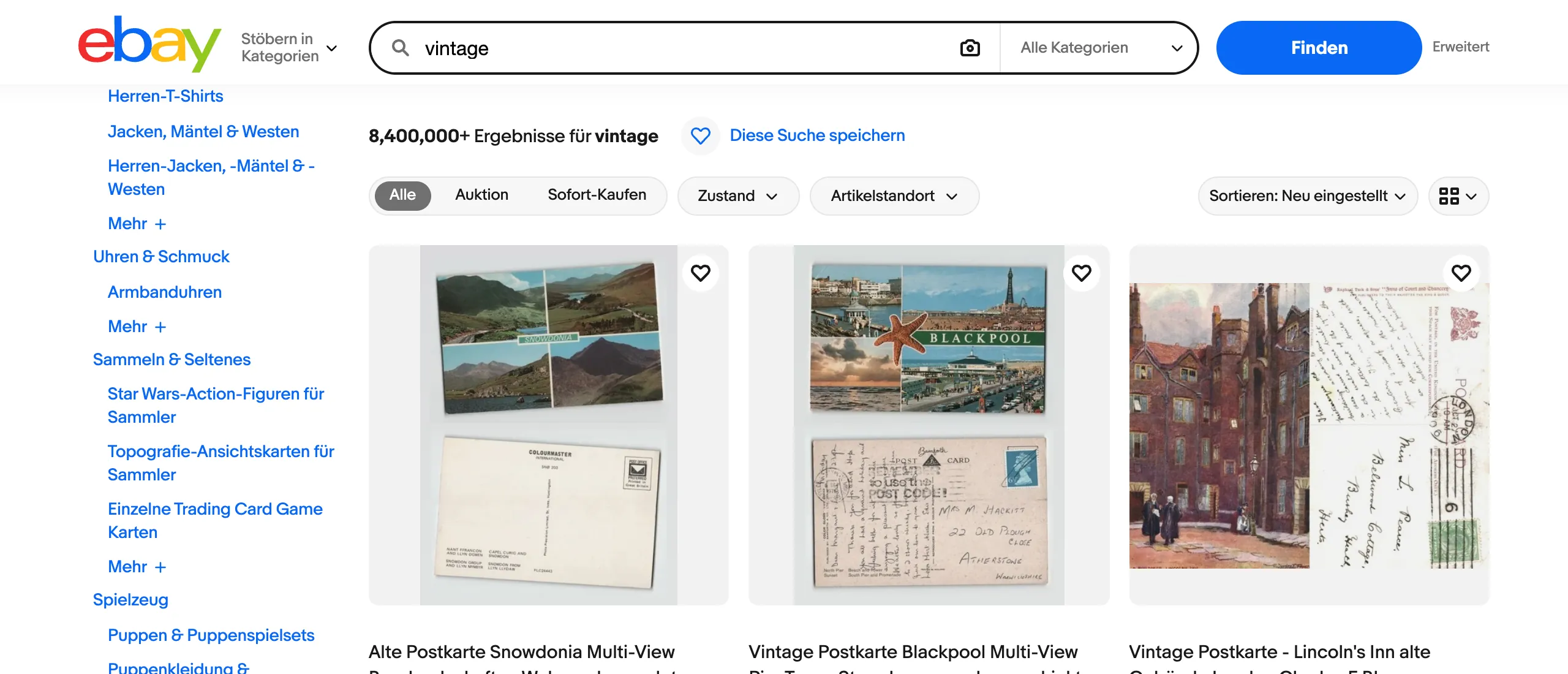The width and height of the screenshot is (1568, 674).
Task: Click heart icon to save this search
Action: tap(700, 135)
